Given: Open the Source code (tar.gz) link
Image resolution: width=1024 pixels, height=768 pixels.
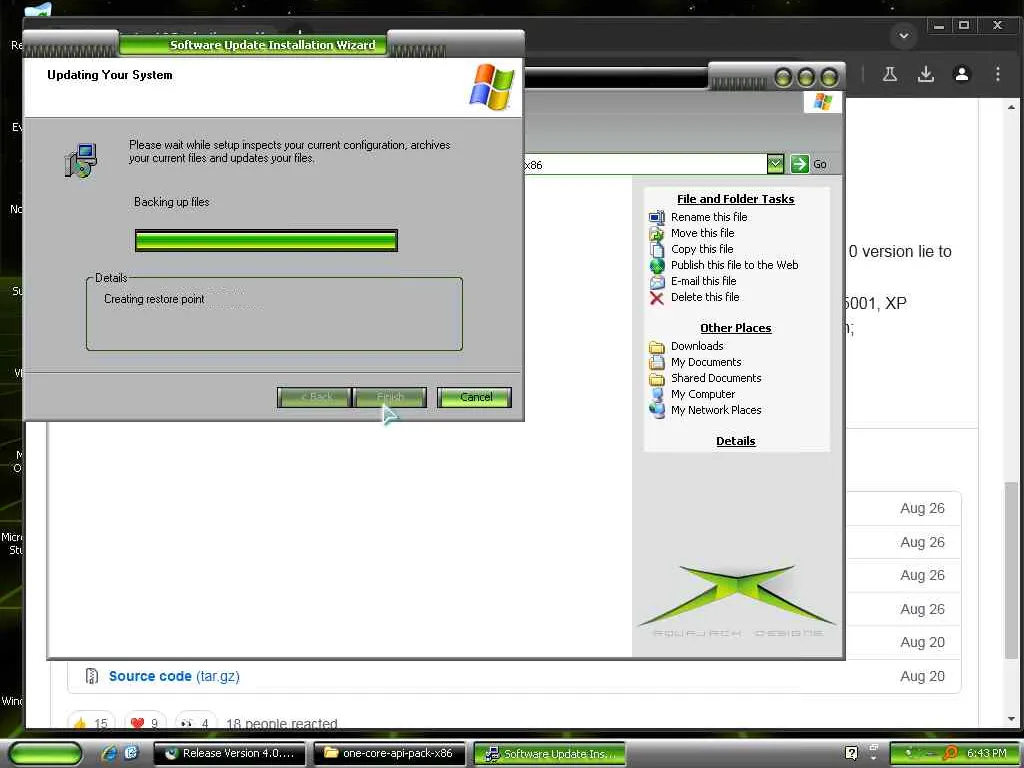Looking at the screenshot, I should tap(174, 677).
